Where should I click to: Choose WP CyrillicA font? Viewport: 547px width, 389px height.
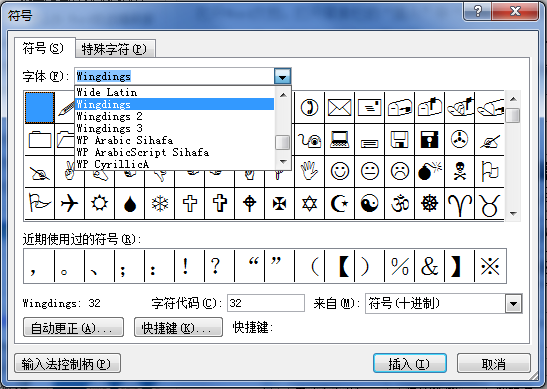click(x=175, y=164)
